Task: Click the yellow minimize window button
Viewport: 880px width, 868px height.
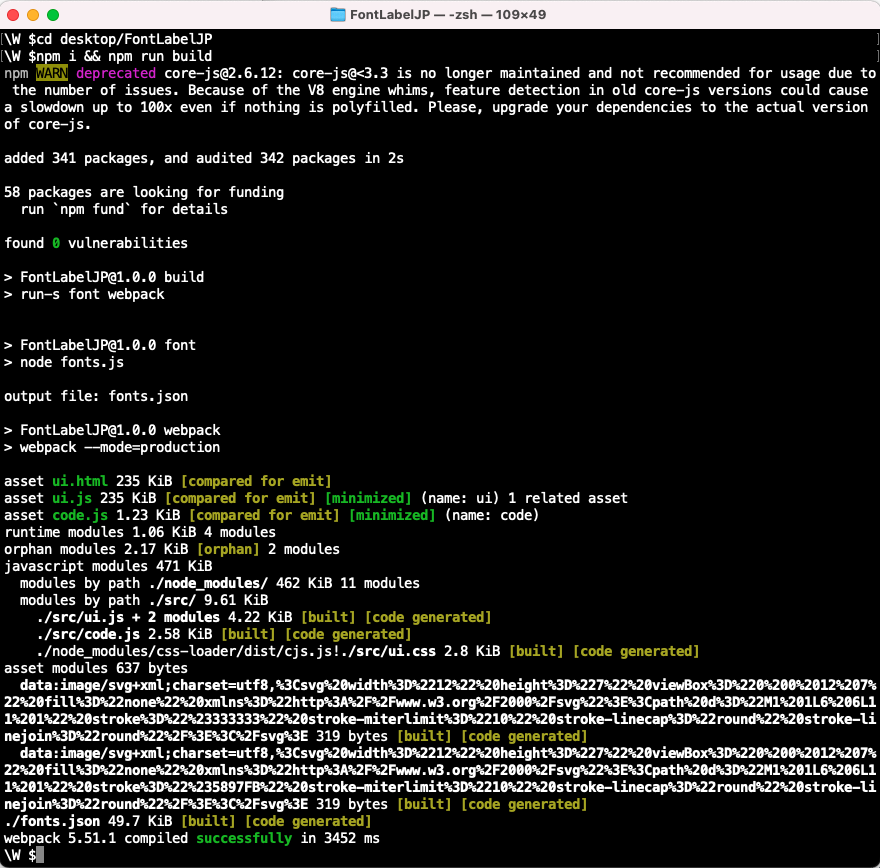Action: (x=33, y=15)
